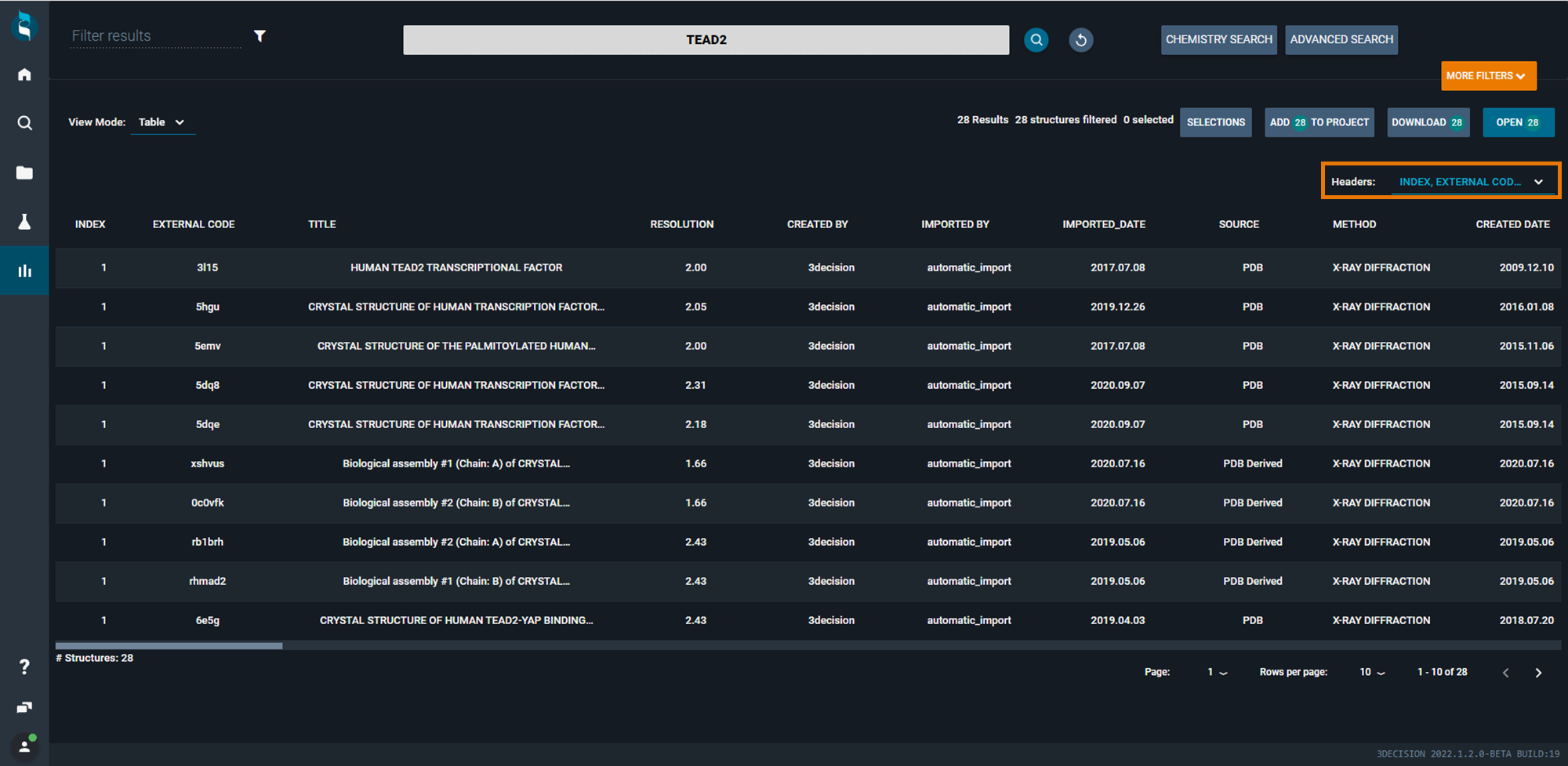Click imported date 2019.12.26
Viewport: 1568px width, 766px height.
[1117, 307]
